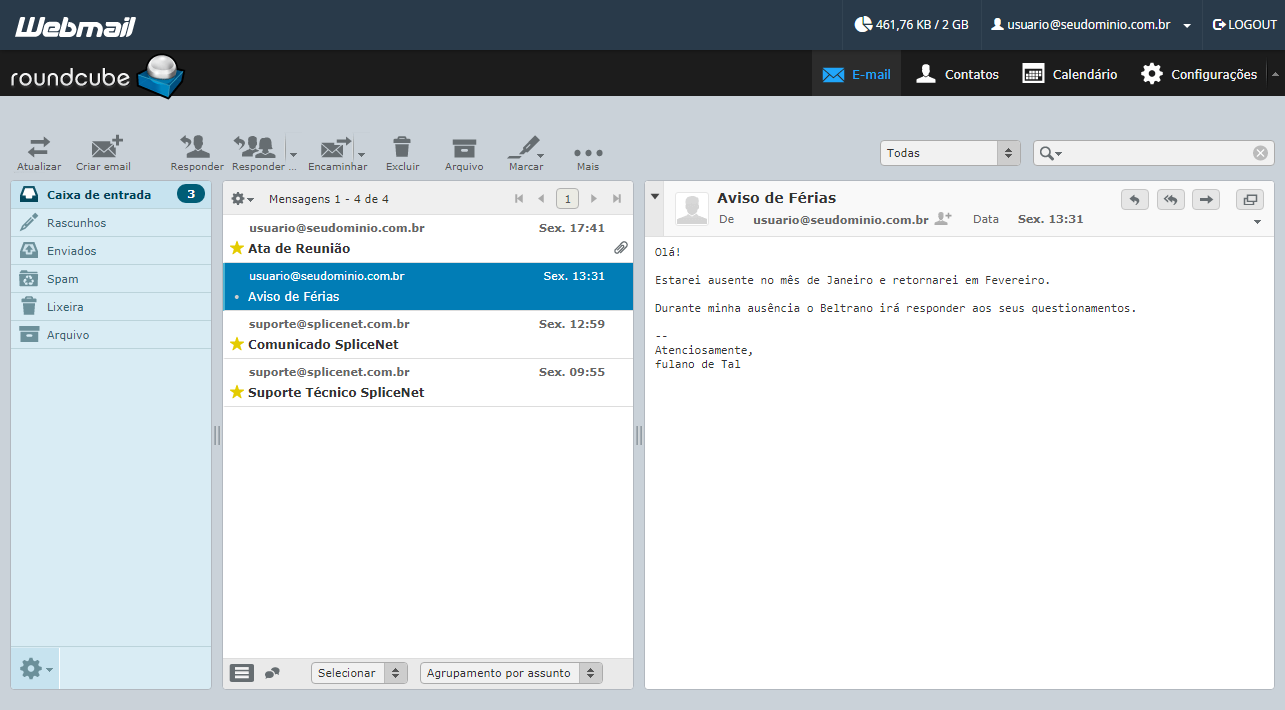Click the Excluir trash icon in toolbar
1285x710 pixels.
pyautogui.click(x=402, y=147)
